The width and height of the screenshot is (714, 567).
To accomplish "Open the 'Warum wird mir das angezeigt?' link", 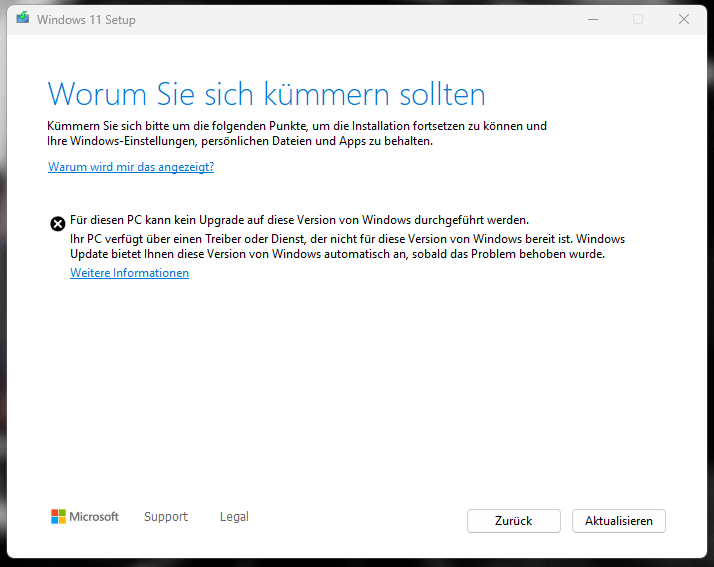I will (x=131, y=167).
